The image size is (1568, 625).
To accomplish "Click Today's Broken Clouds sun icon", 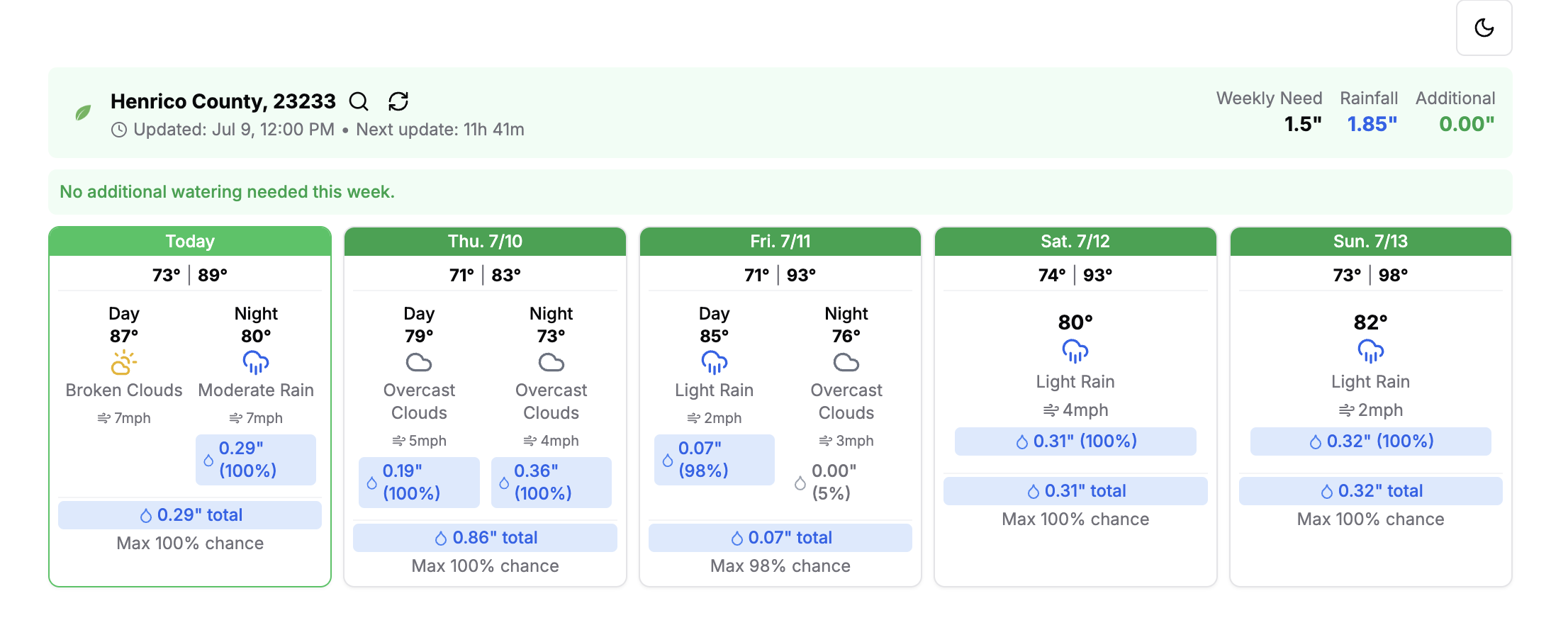I will click(124, 362).
